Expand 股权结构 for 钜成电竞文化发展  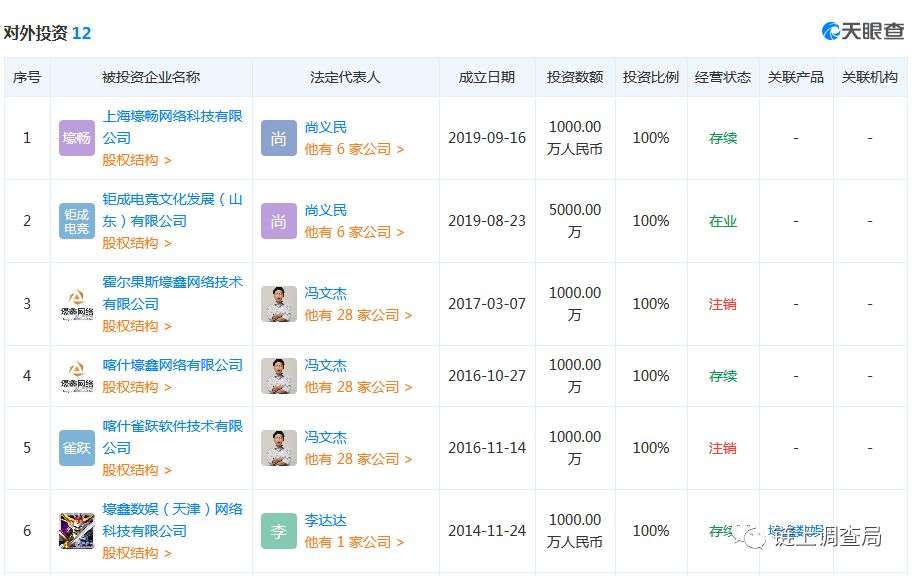pyautogui.click(x=137, y=243)
